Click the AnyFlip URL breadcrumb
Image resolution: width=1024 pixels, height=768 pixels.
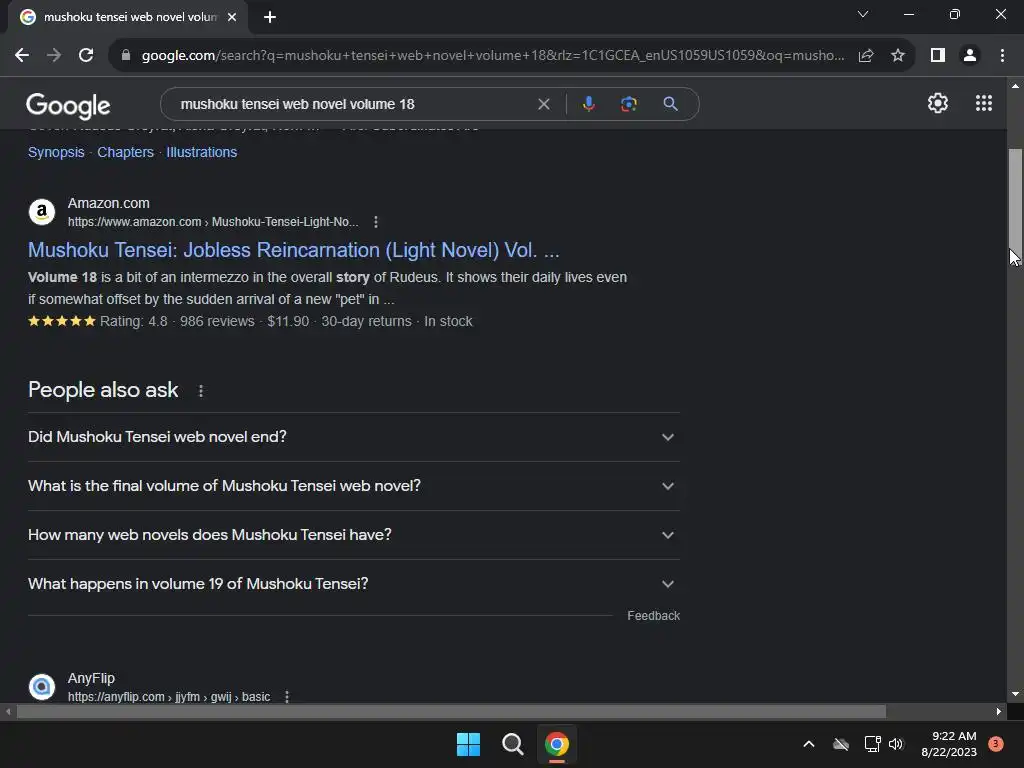(168, 697)
